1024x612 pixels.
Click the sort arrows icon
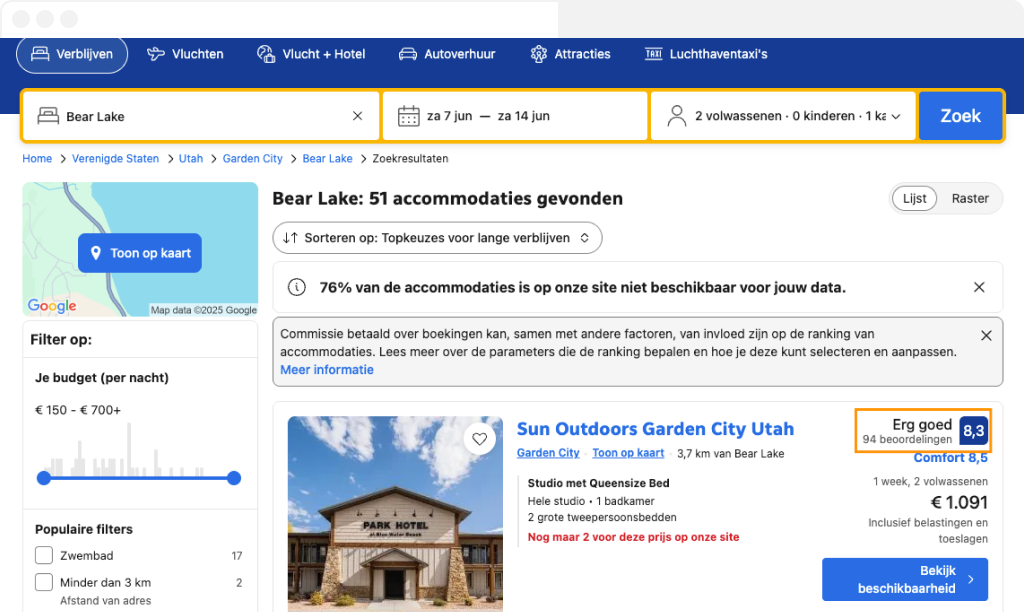click(x=291, y=238)
